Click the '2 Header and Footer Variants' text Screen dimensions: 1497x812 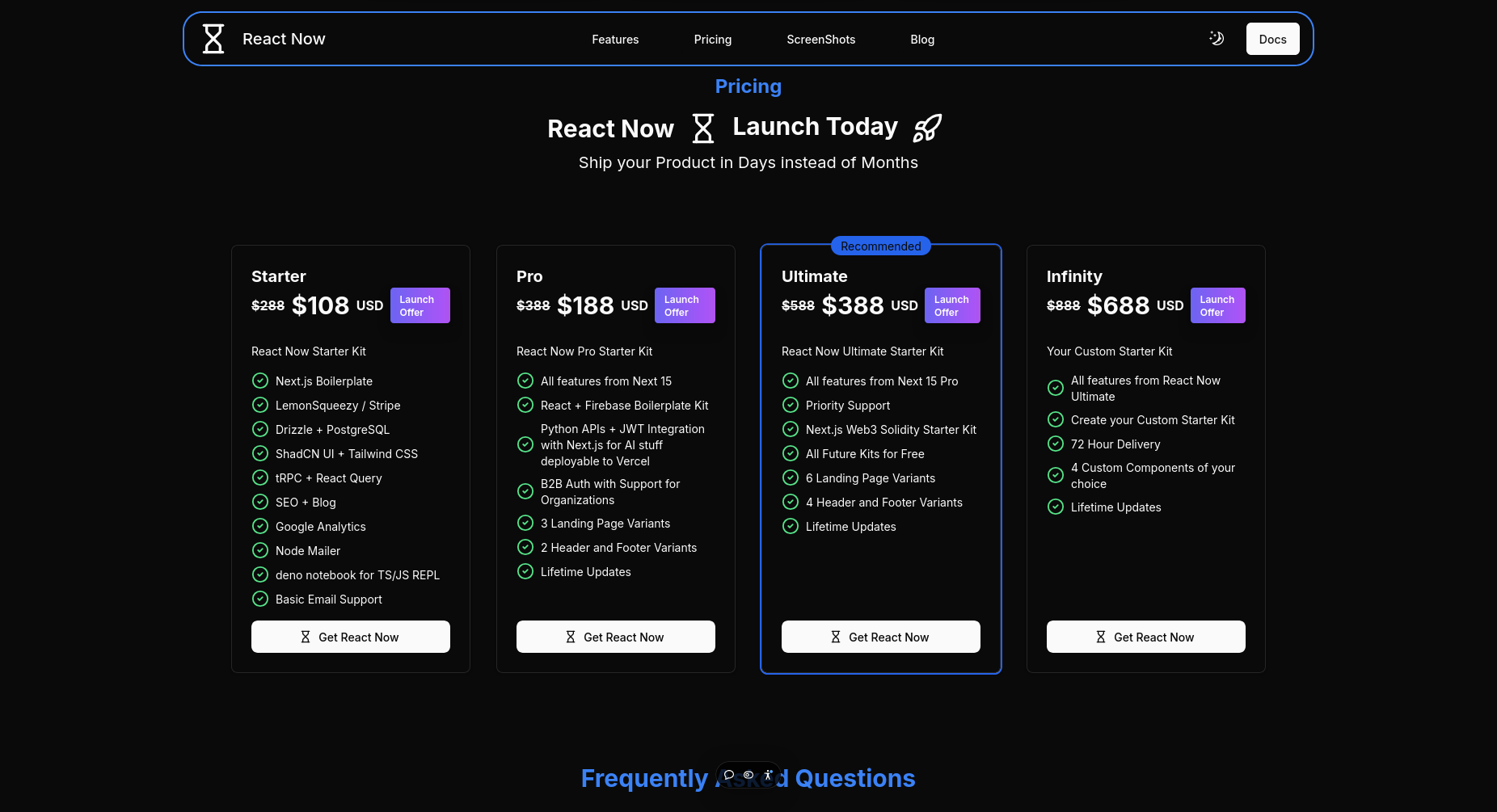(618, 548)
